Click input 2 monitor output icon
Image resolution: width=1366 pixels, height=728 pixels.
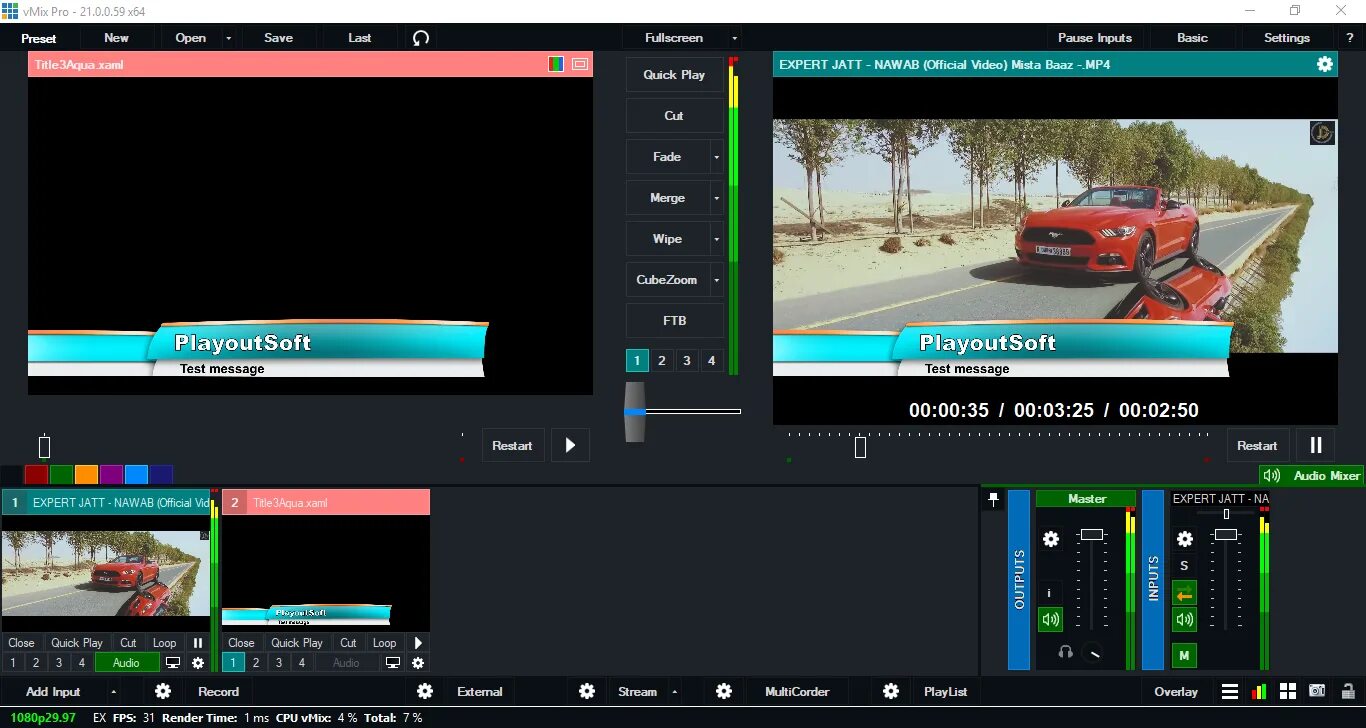tap(393, 662)
